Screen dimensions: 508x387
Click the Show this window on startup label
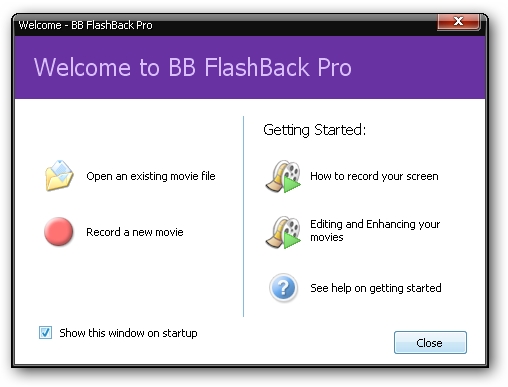(128, 333)
